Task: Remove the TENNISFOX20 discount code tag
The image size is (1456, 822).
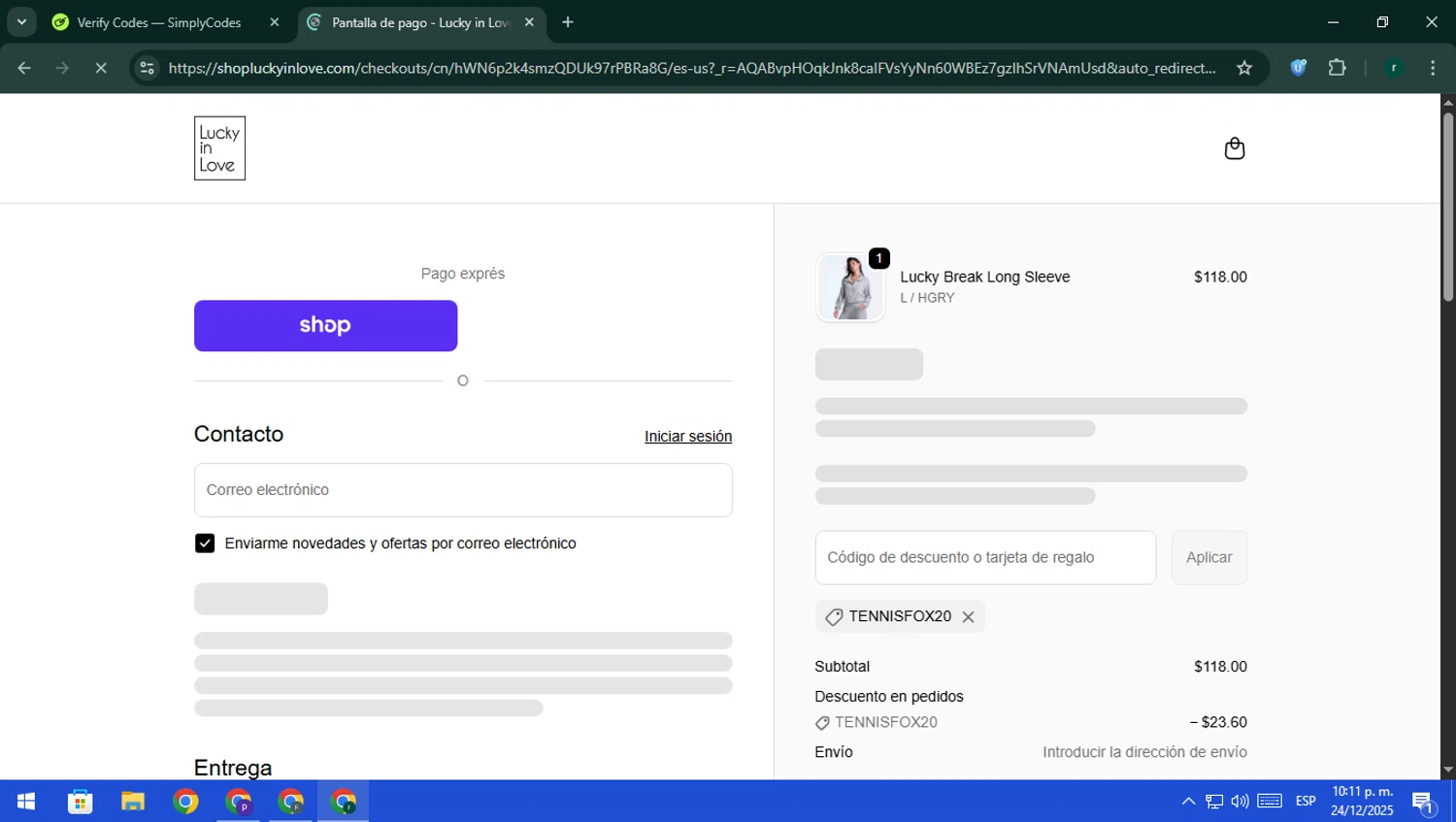Action: (968, 617)
